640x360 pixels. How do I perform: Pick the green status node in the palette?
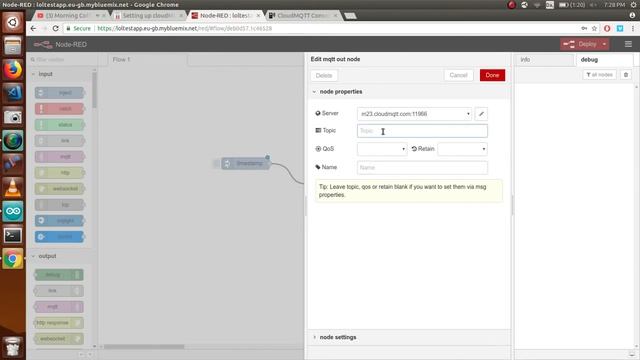[x=60, y=124]
